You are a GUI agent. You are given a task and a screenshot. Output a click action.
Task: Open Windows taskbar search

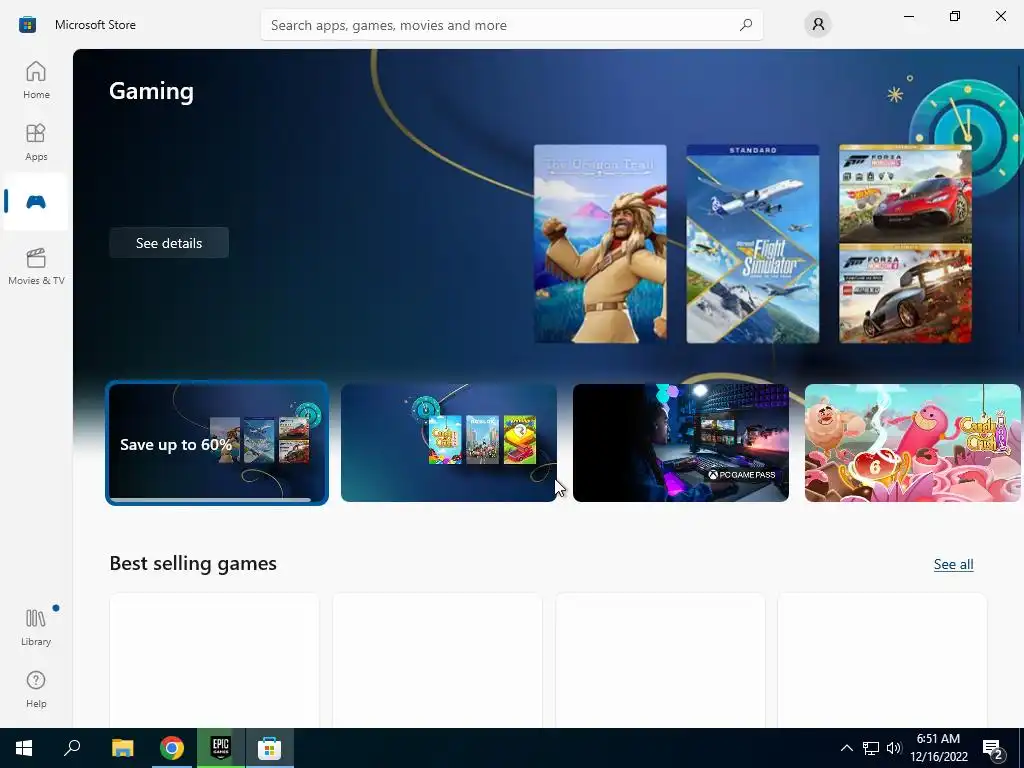tap(72, 748)
